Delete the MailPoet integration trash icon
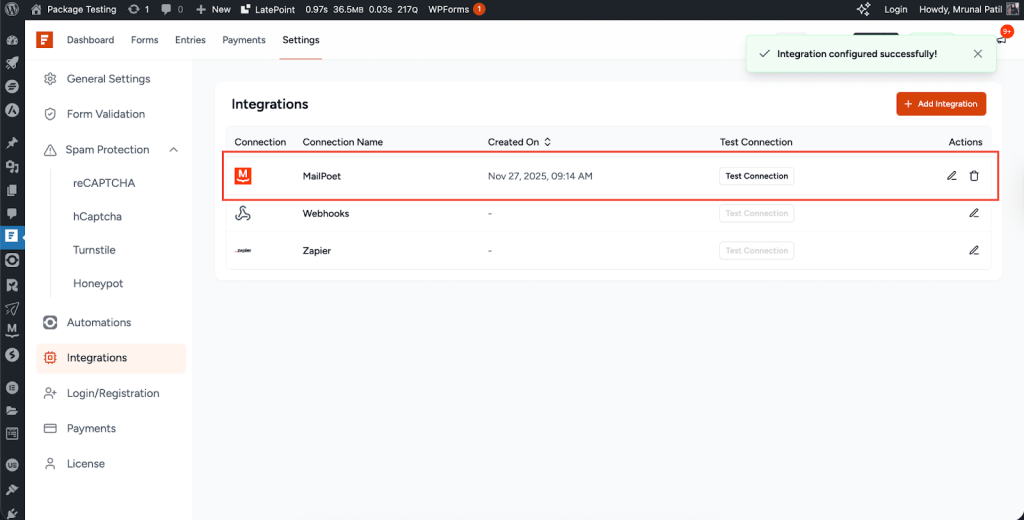 (x=974, y=176)
